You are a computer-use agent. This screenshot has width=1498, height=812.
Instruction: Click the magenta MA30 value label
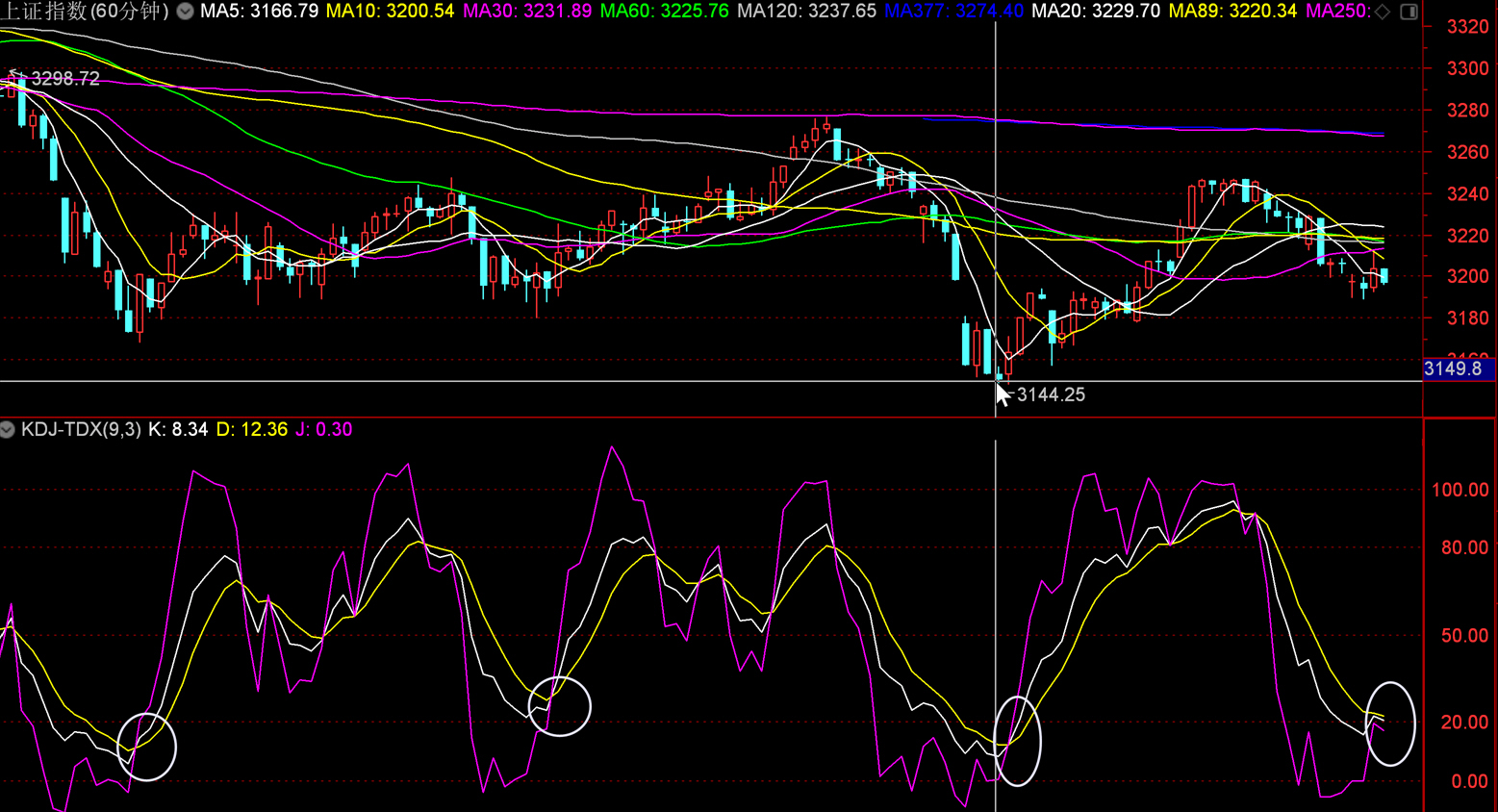(x=526, y=12)
